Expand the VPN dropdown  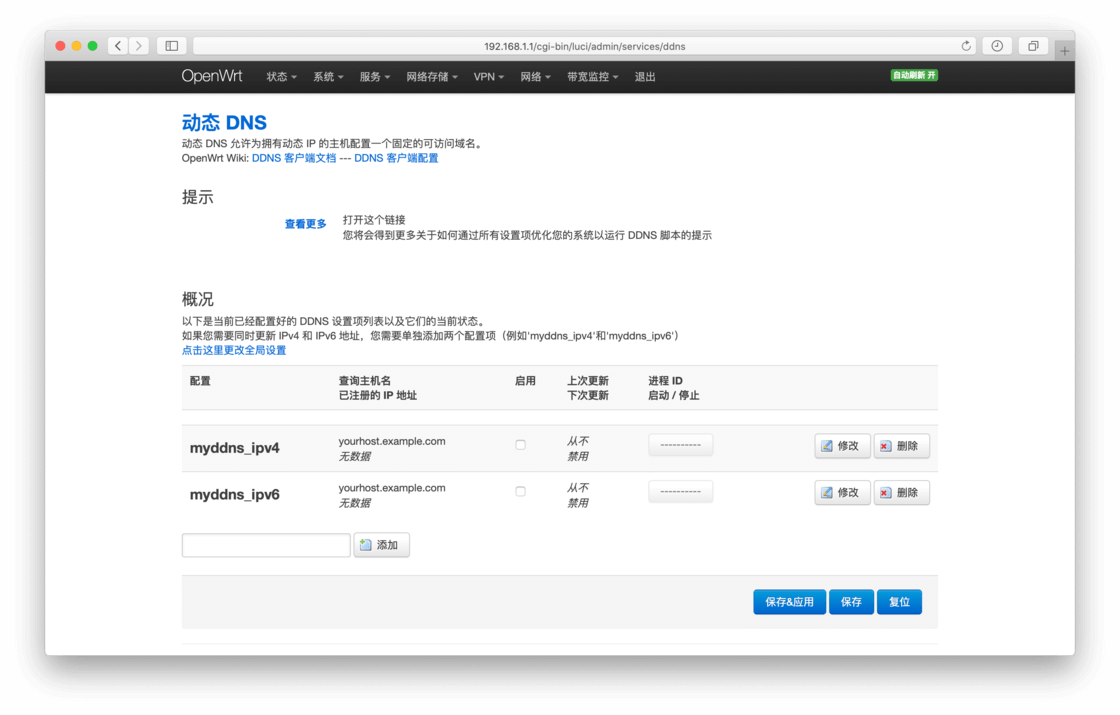point(488,76)
